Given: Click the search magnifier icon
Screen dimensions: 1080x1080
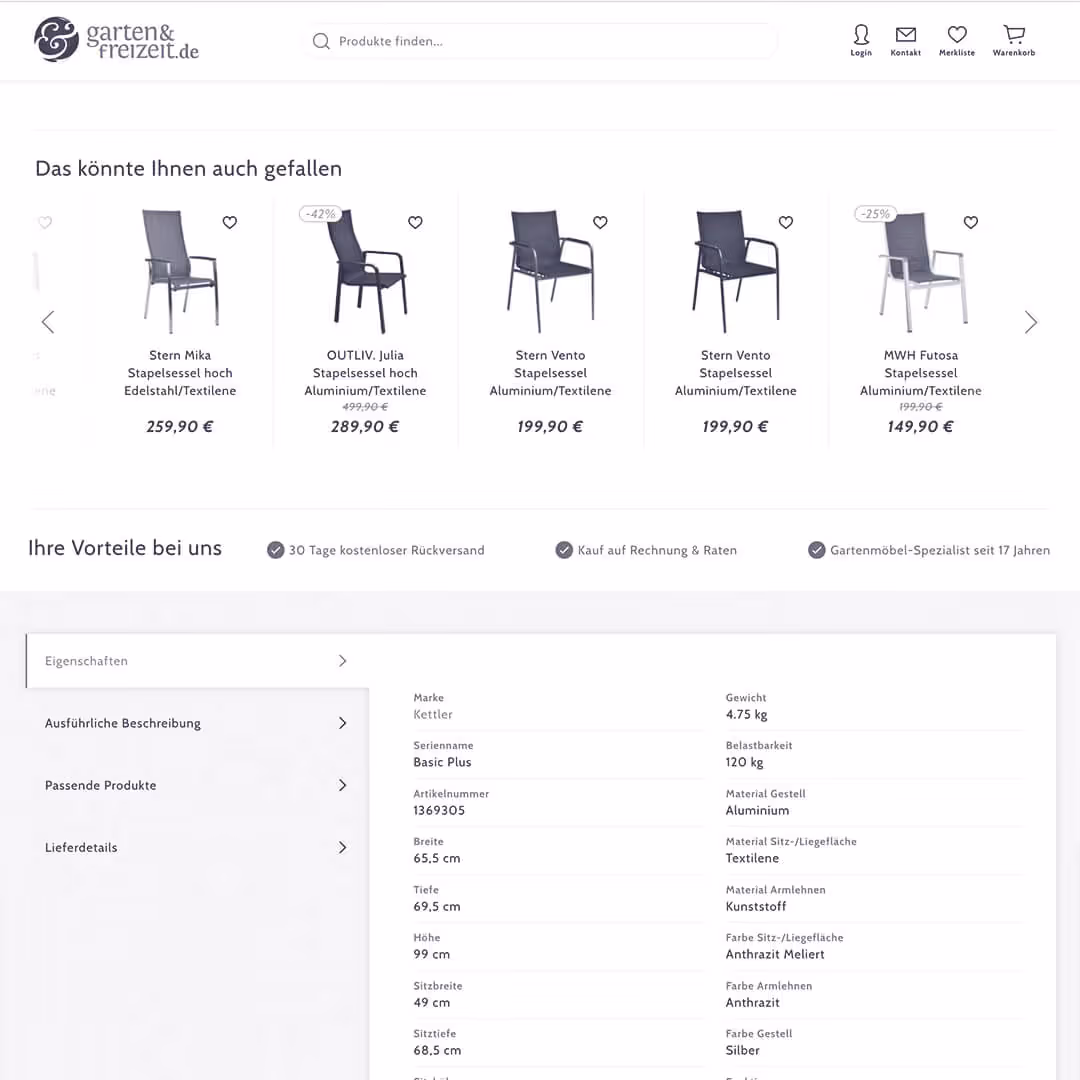Looking at the screenshot, I should tap(321, 41).
